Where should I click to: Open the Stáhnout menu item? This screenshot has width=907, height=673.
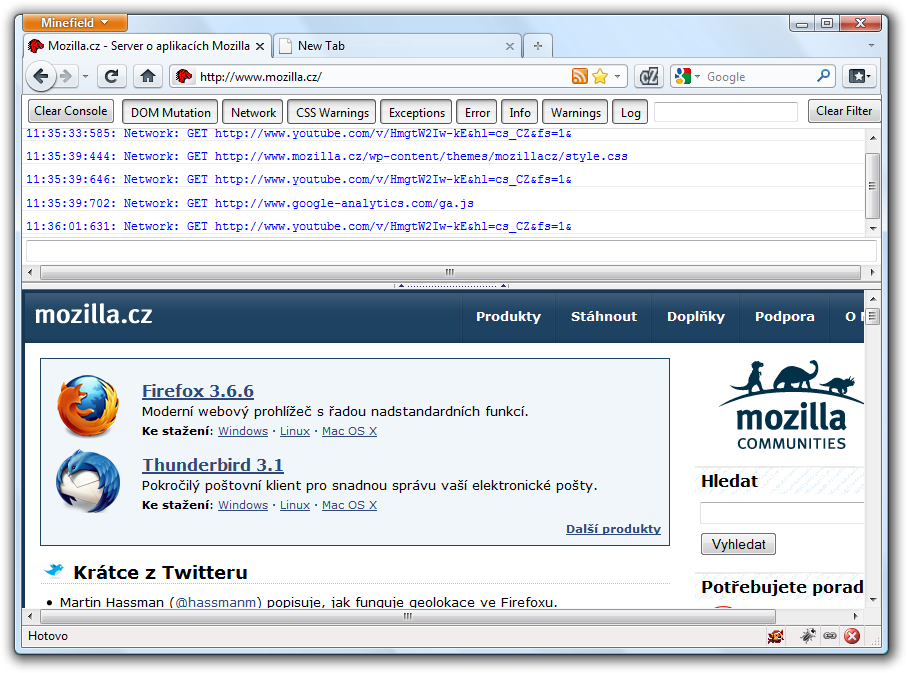pos(604,317)
